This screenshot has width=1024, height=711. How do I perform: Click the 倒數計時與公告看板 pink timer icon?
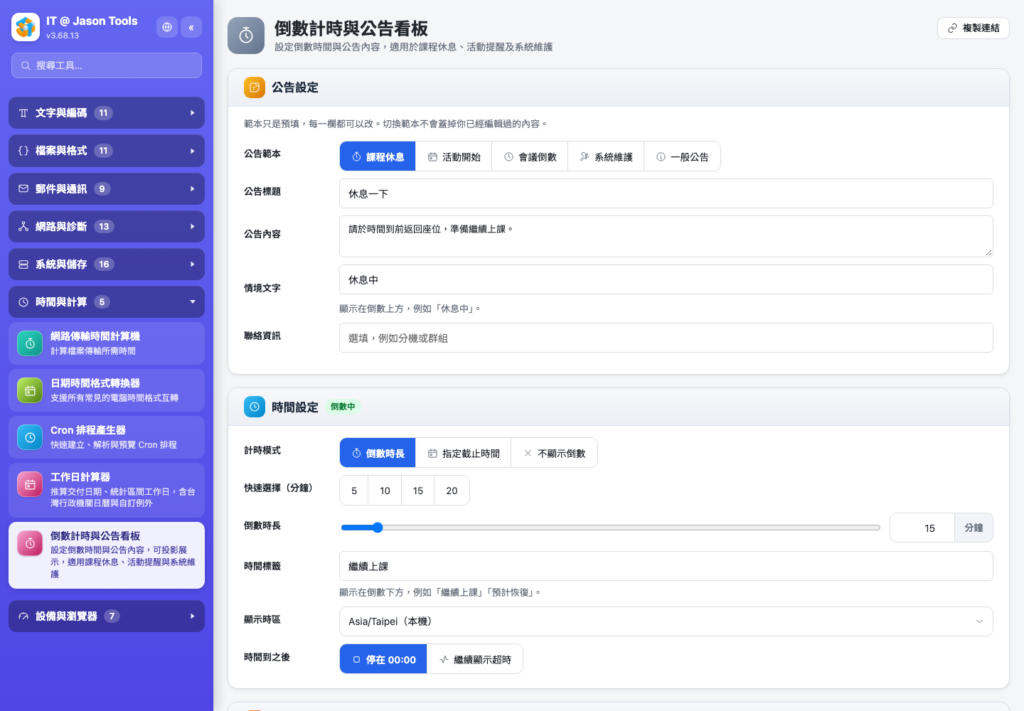click(x=30, y=543)
